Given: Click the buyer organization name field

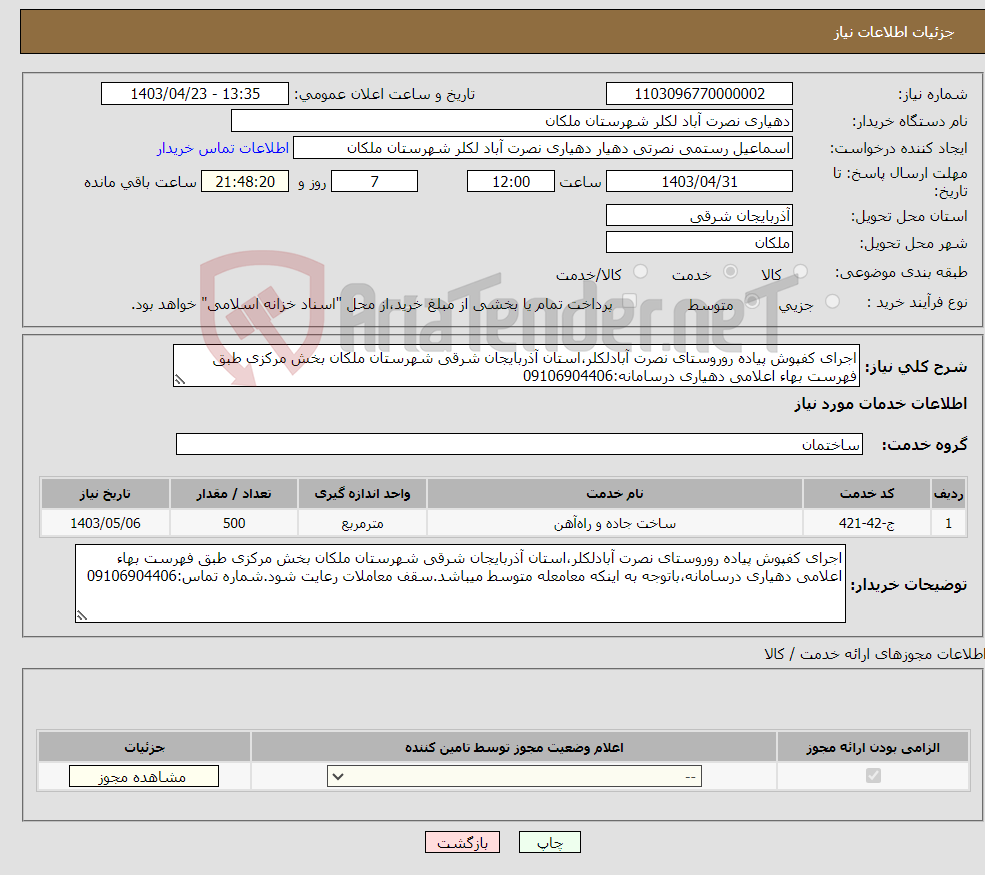Looking at the screenshot, I should [x=511, y=121].
